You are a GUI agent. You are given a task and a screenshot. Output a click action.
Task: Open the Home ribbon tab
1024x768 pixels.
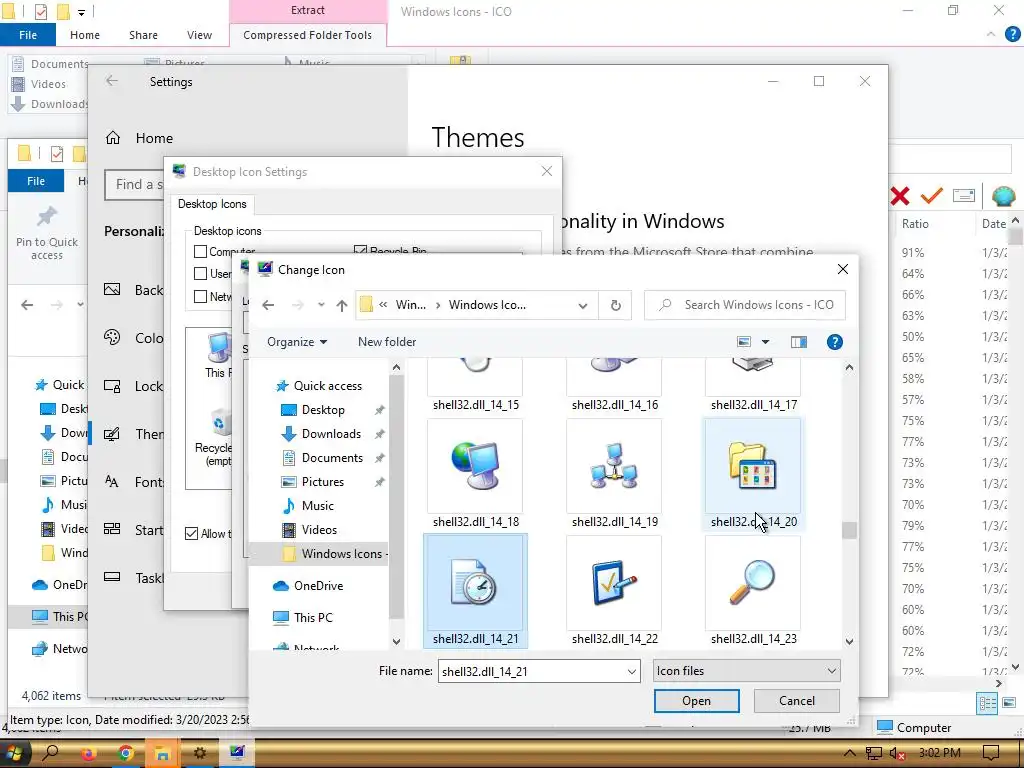click(85, 35)
